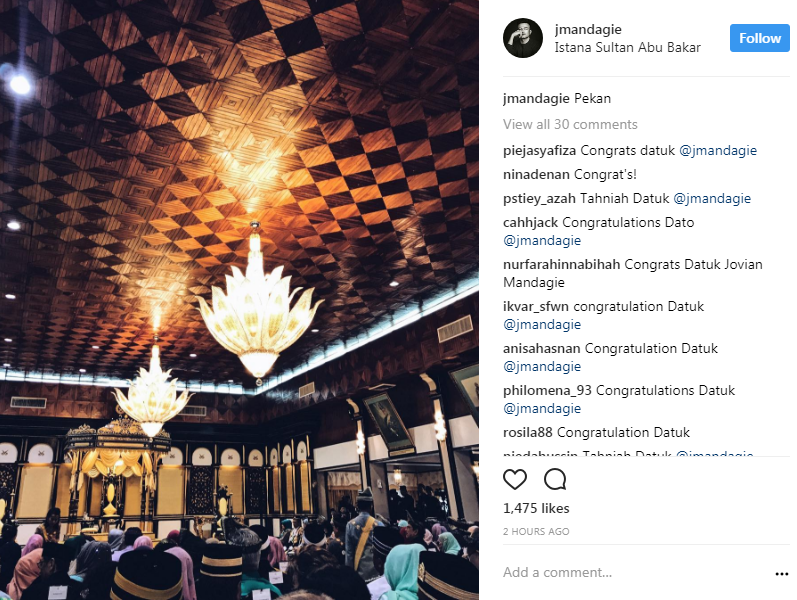Open cahhjack commenter profile
The width and height of the screenshot is (797, 600).
point(530,222)
